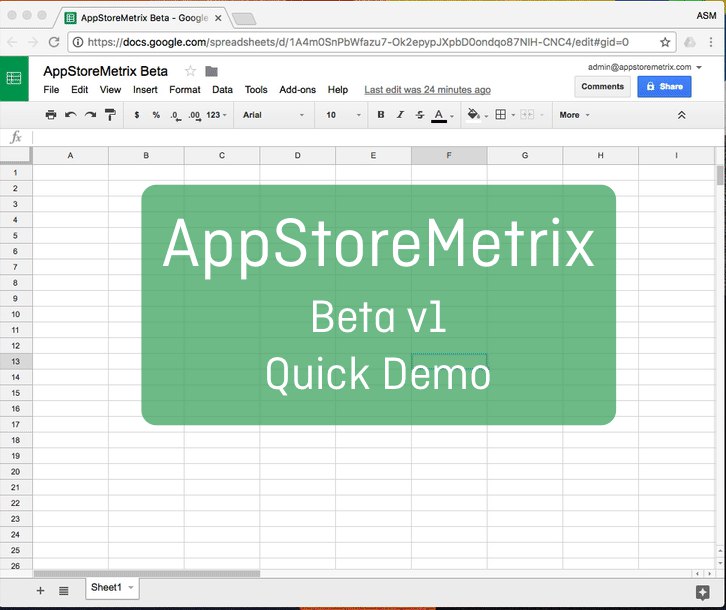
Task: Click the horizontal scrollbar thumb
Action: coord(147,573)
